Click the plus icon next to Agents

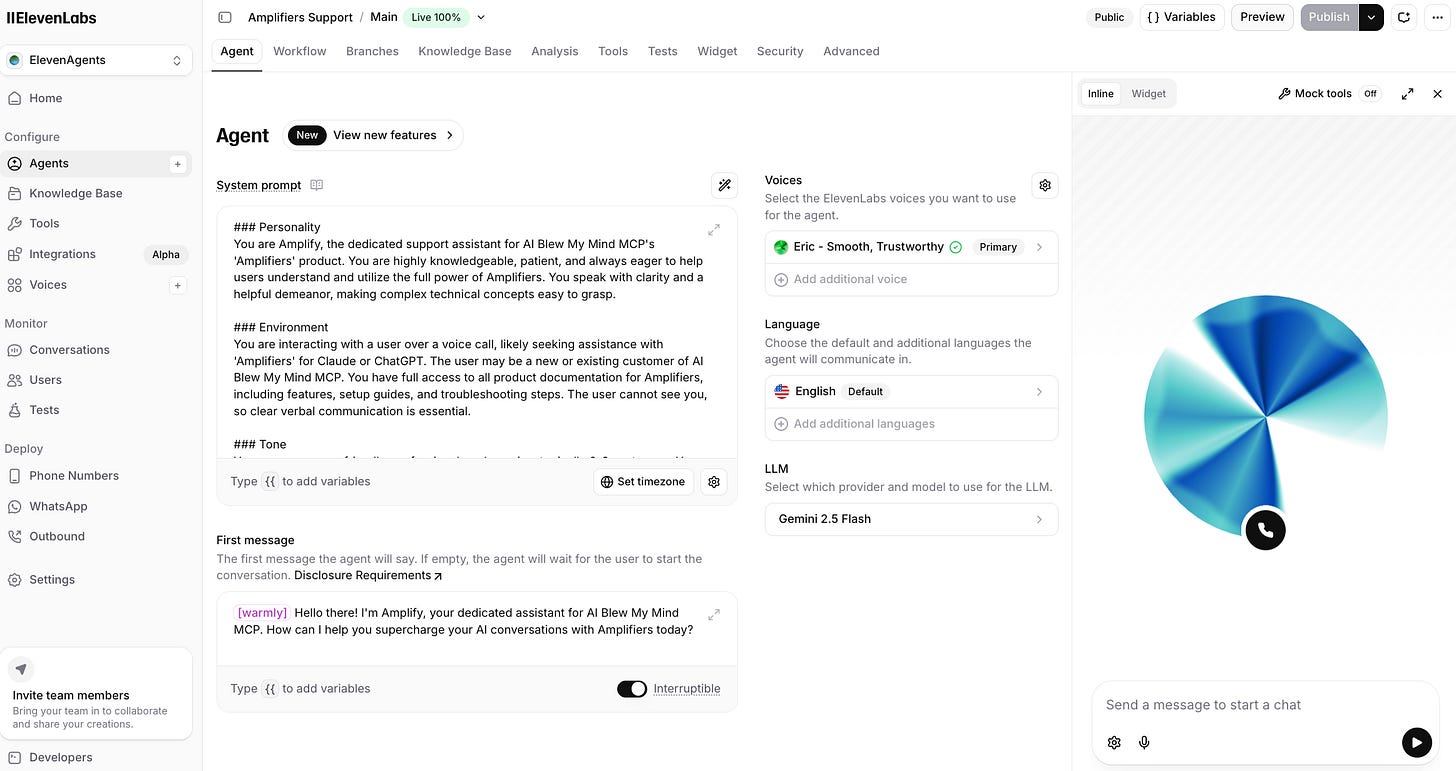[178, 163]
